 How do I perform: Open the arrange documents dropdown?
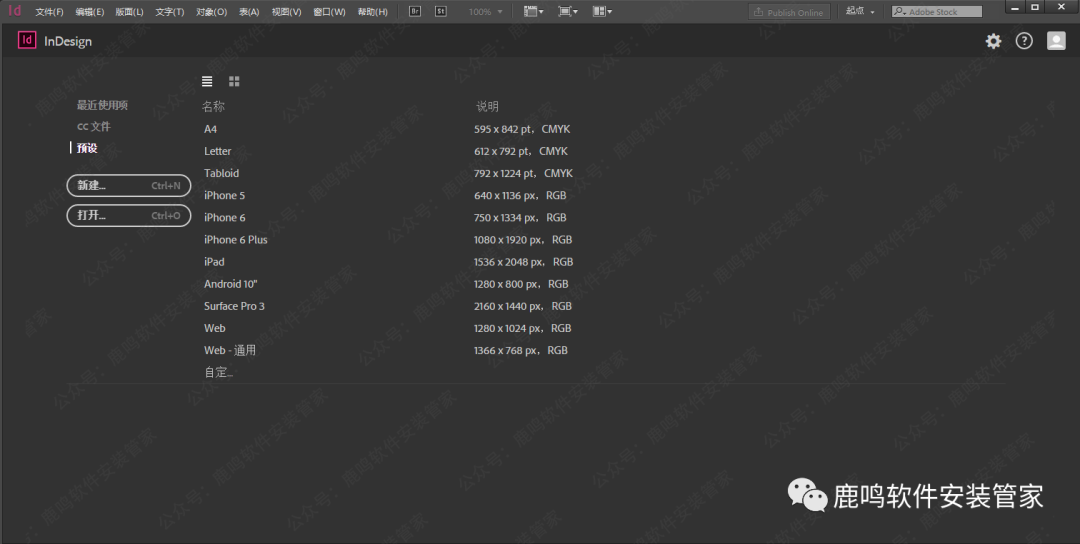coord(602,12)
